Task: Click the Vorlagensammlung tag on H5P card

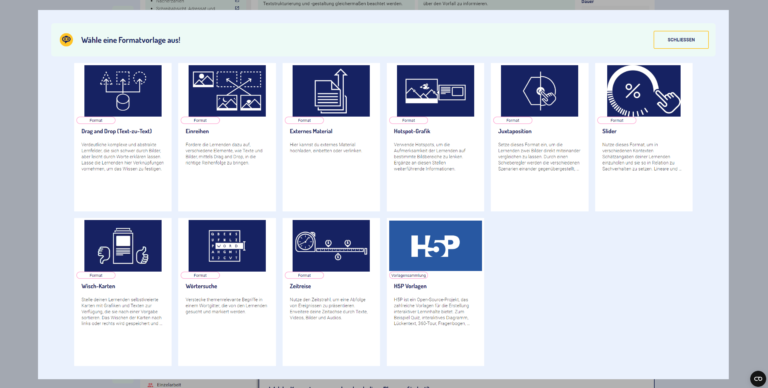Action: (x=408, y=275)
